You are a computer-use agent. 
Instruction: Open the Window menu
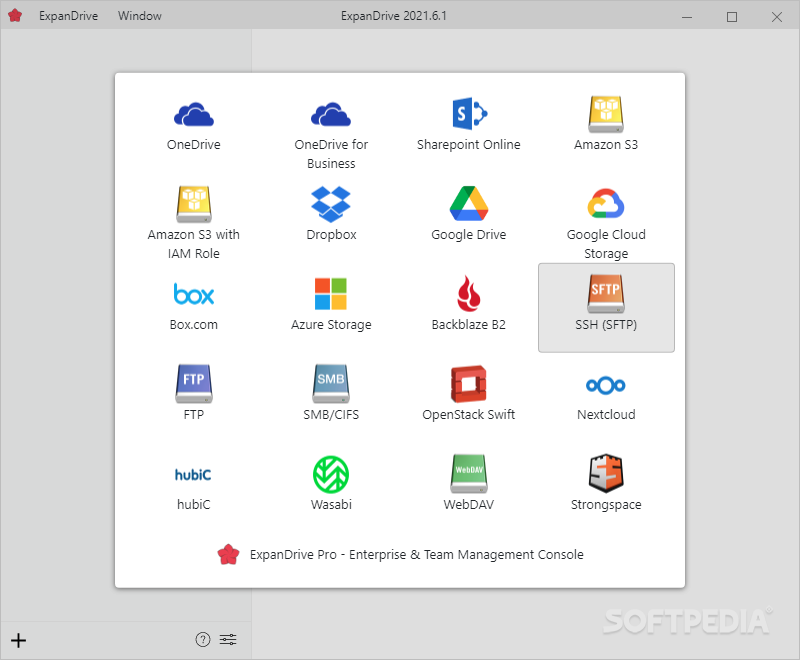(x=139, y=15)
